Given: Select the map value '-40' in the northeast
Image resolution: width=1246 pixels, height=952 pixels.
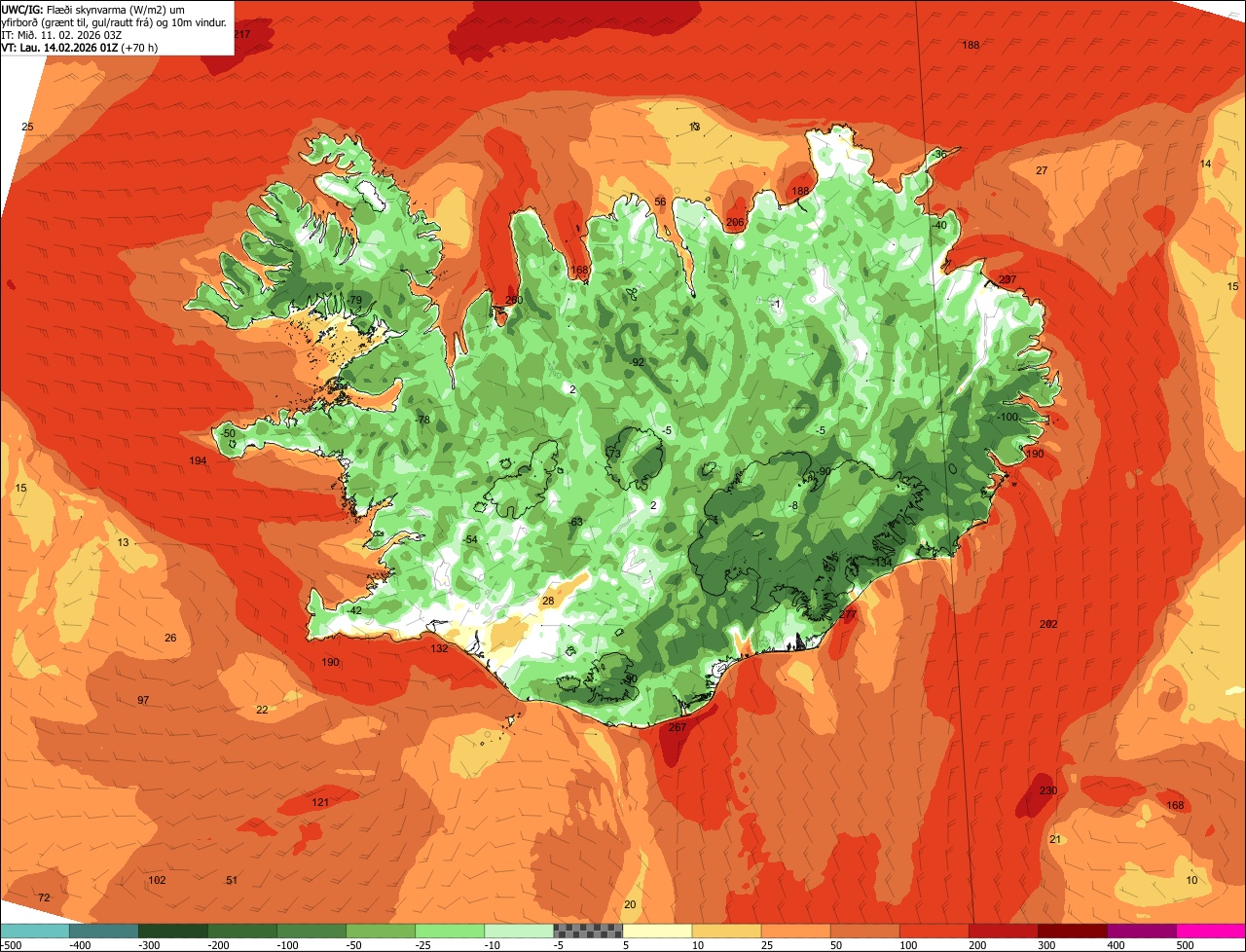Looking at the screenshot, I should click(939, 225).
